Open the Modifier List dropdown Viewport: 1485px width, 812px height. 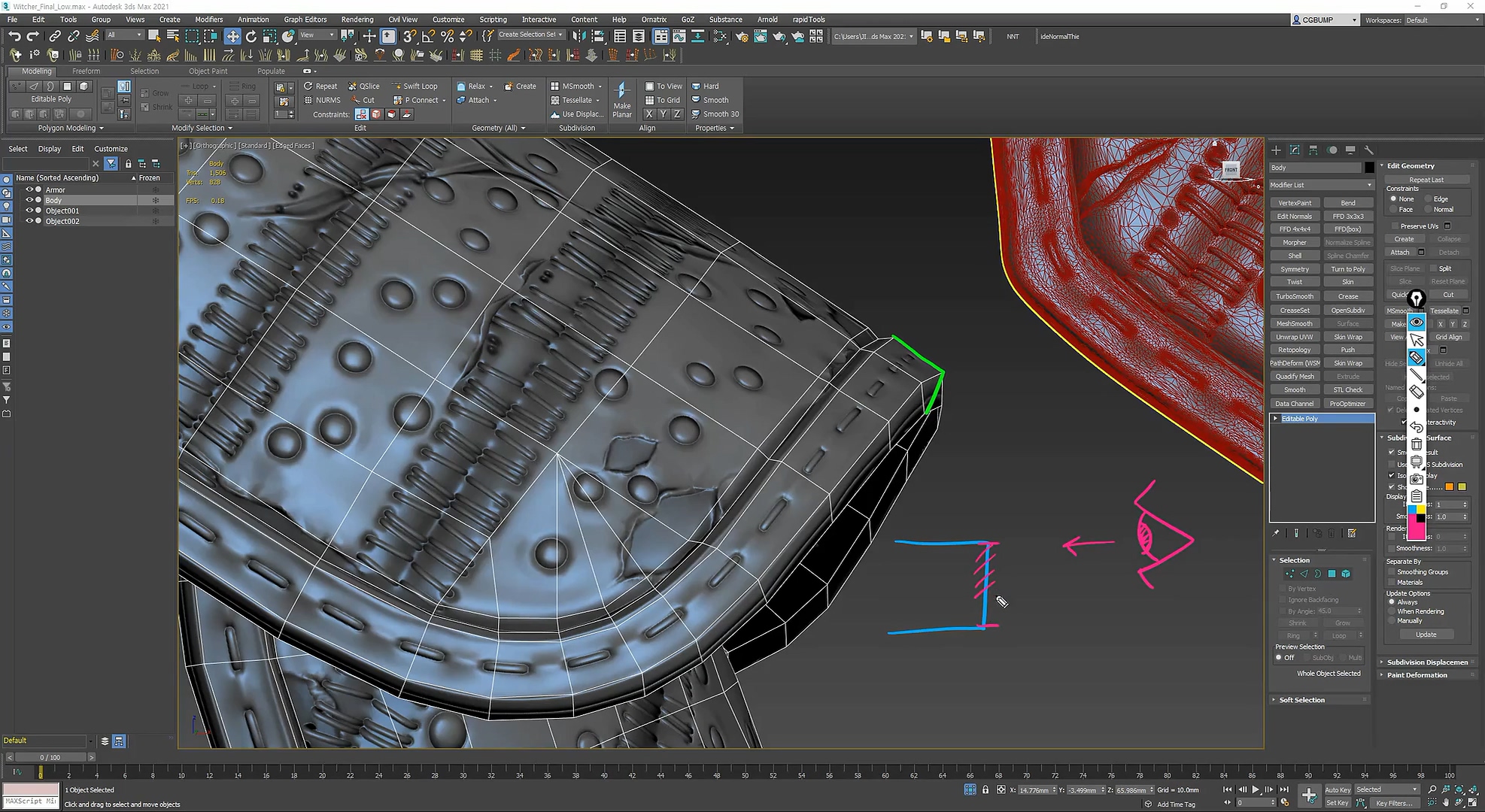1321,185
